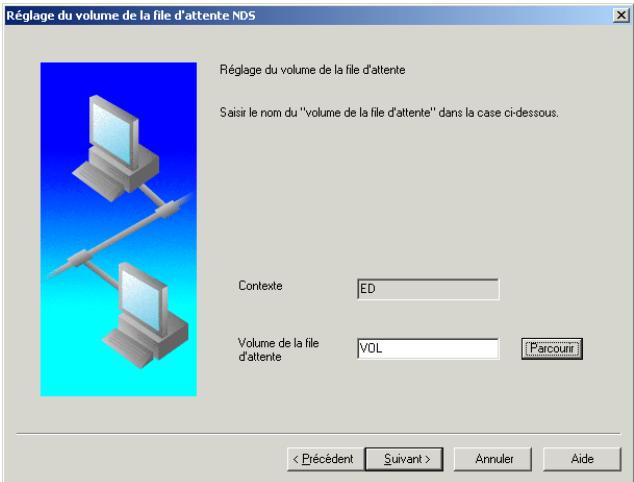Focus the Volume de la file d'attente field
This screenshot has height=482, width=634.
[428, 349]
